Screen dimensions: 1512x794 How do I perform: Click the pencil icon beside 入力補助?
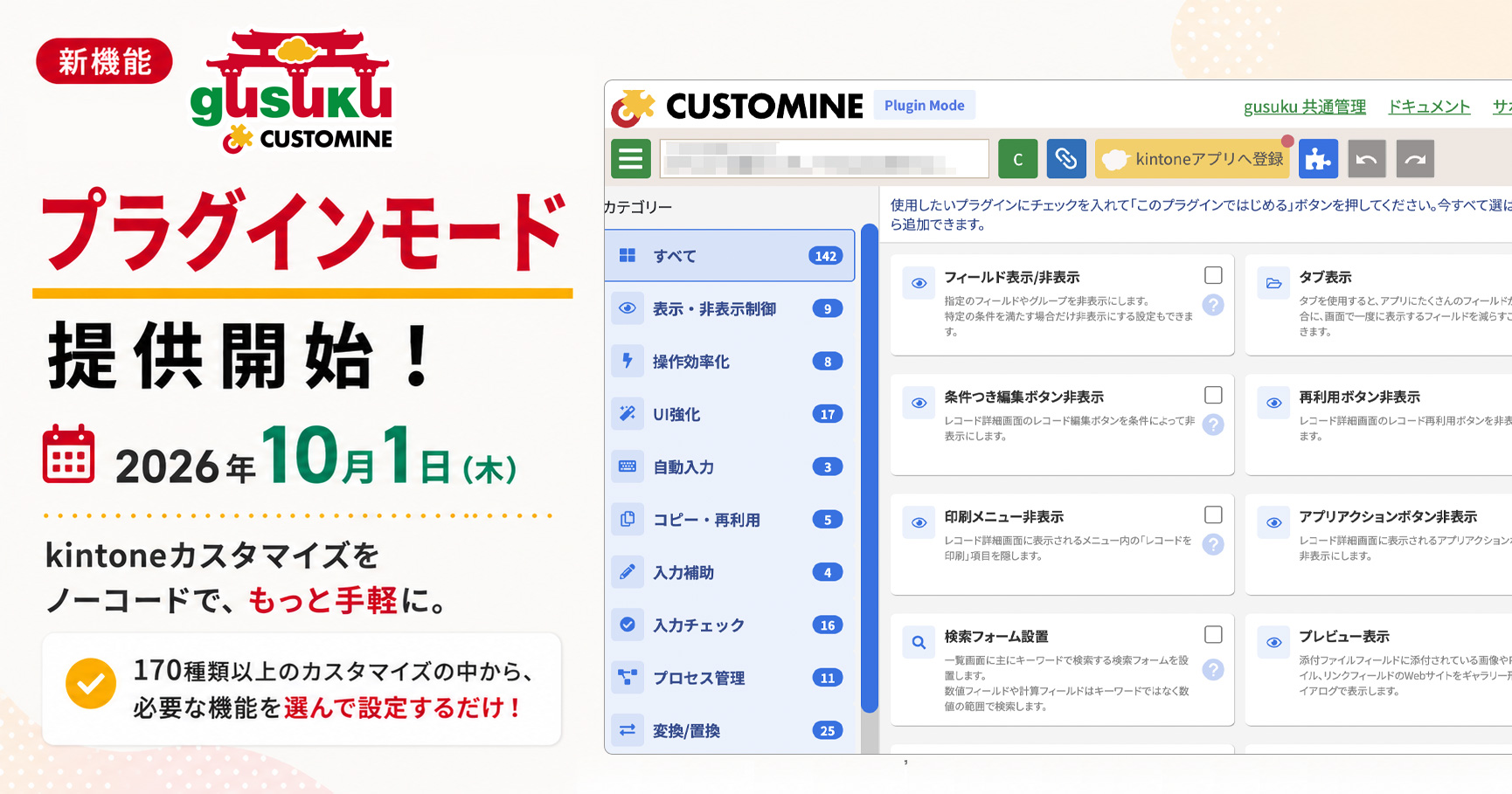(x=628, y=572)
